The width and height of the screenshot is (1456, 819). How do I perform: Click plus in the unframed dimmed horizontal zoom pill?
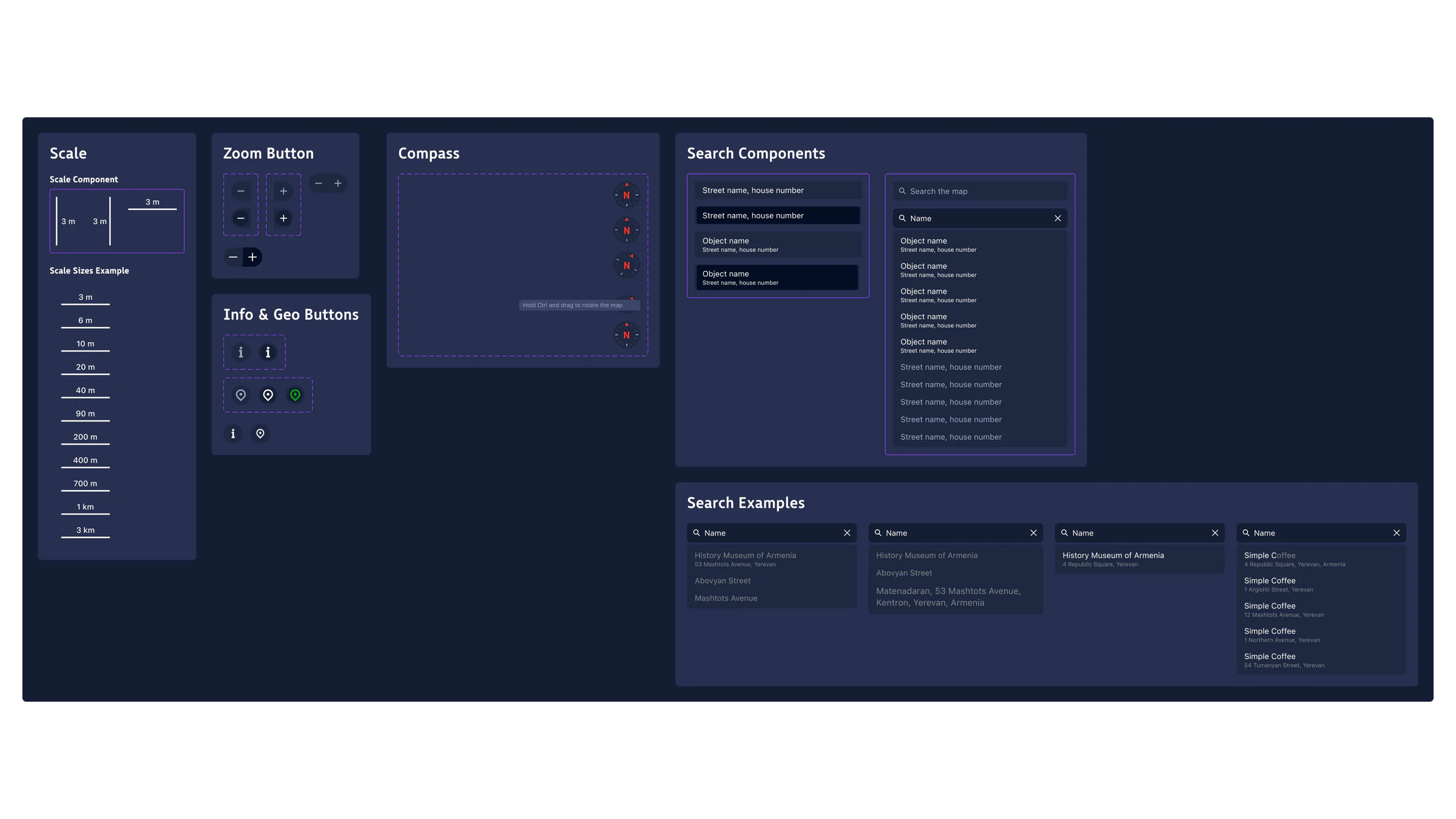click(338, 183)
